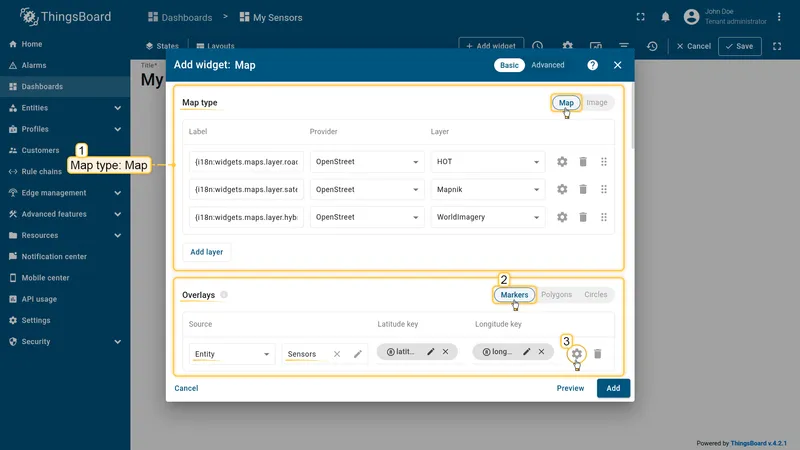Clear the Sensors entity alias
Screen dimensions: 800x450
coord(337,354)
